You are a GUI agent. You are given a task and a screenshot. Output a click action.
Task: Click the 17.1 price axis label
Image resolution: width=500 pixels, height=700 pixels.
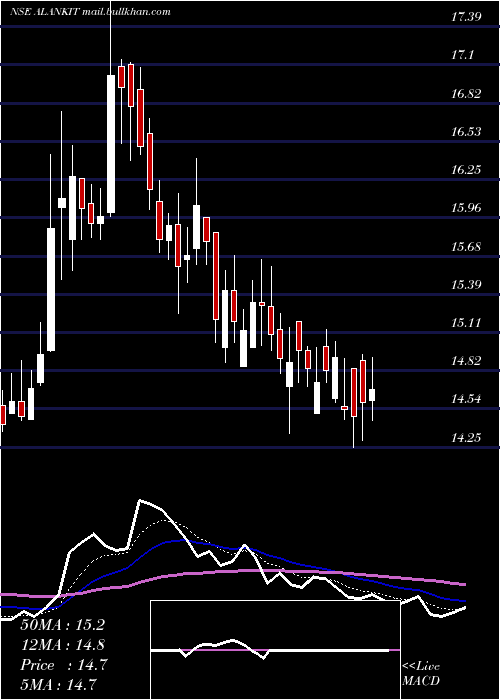462,55
